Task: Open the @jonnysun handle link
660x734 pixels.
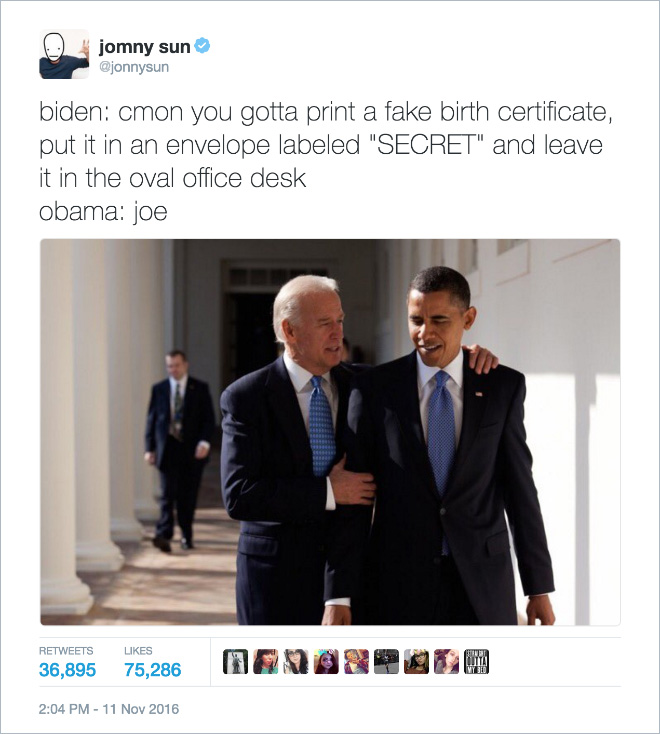Action: (x=133, y=67)
